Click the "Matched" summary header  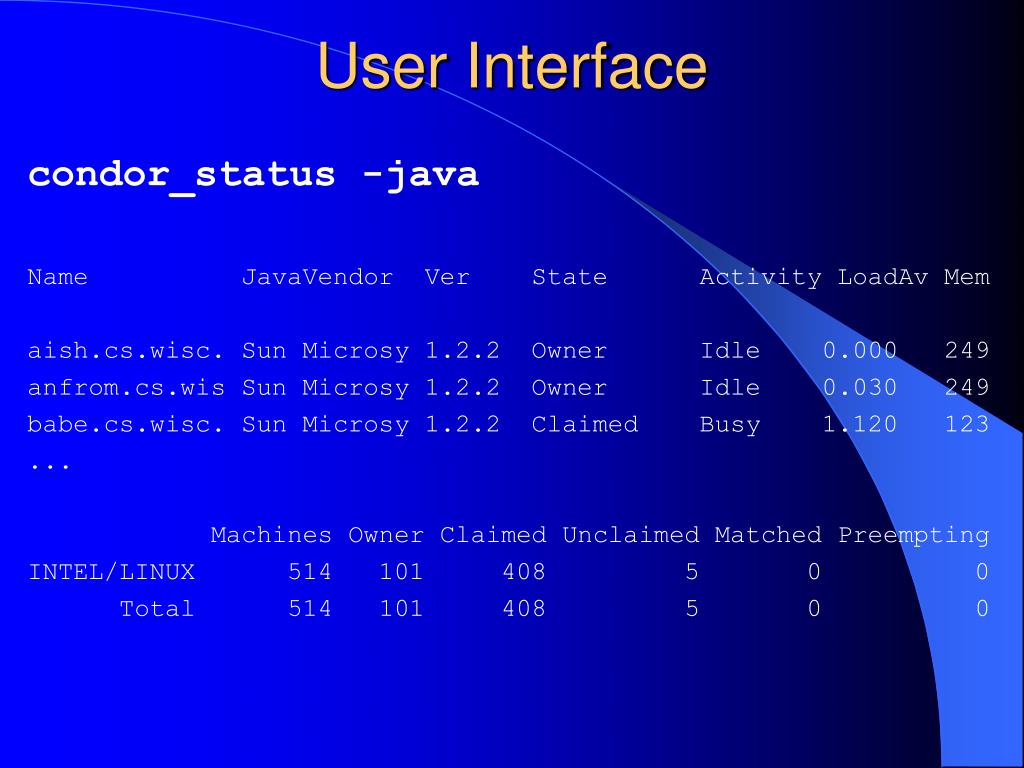[x=768, y=535]
